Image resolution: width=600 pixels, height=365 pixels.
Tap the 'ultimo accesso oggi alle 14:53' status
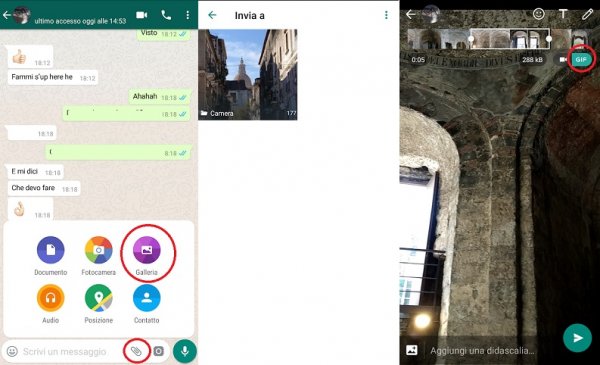point(80,21)
